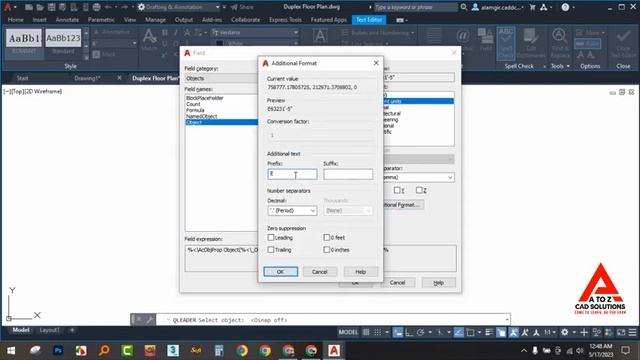Screen dimensions: 640x360
Task: Open the Help question mark icon
Action: tap(565, 7)
